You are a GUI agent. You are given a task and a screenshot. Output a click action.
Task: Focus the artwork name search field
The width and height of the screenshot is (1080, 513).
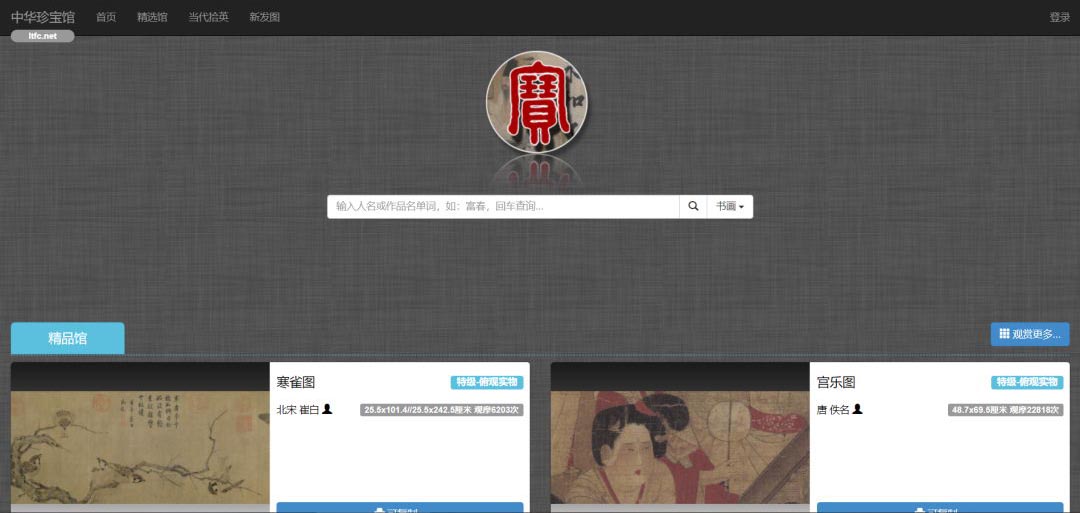(503, 206)
